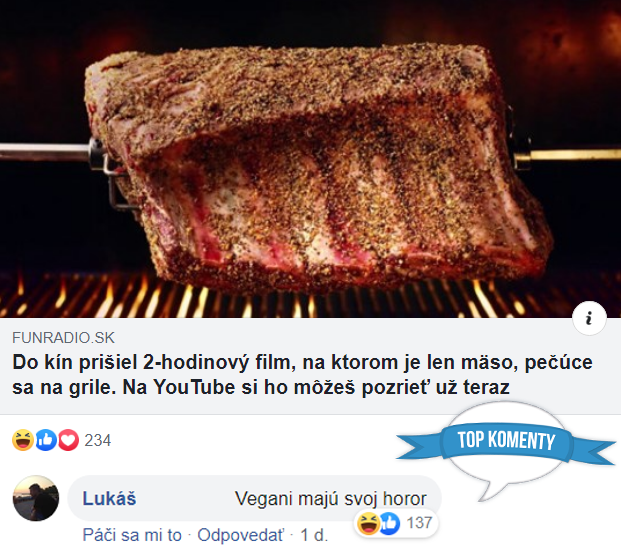Click the laughing emoji on Lukáš's comment
The width and height of the screenshot is (621, 556).
[368, 523]
